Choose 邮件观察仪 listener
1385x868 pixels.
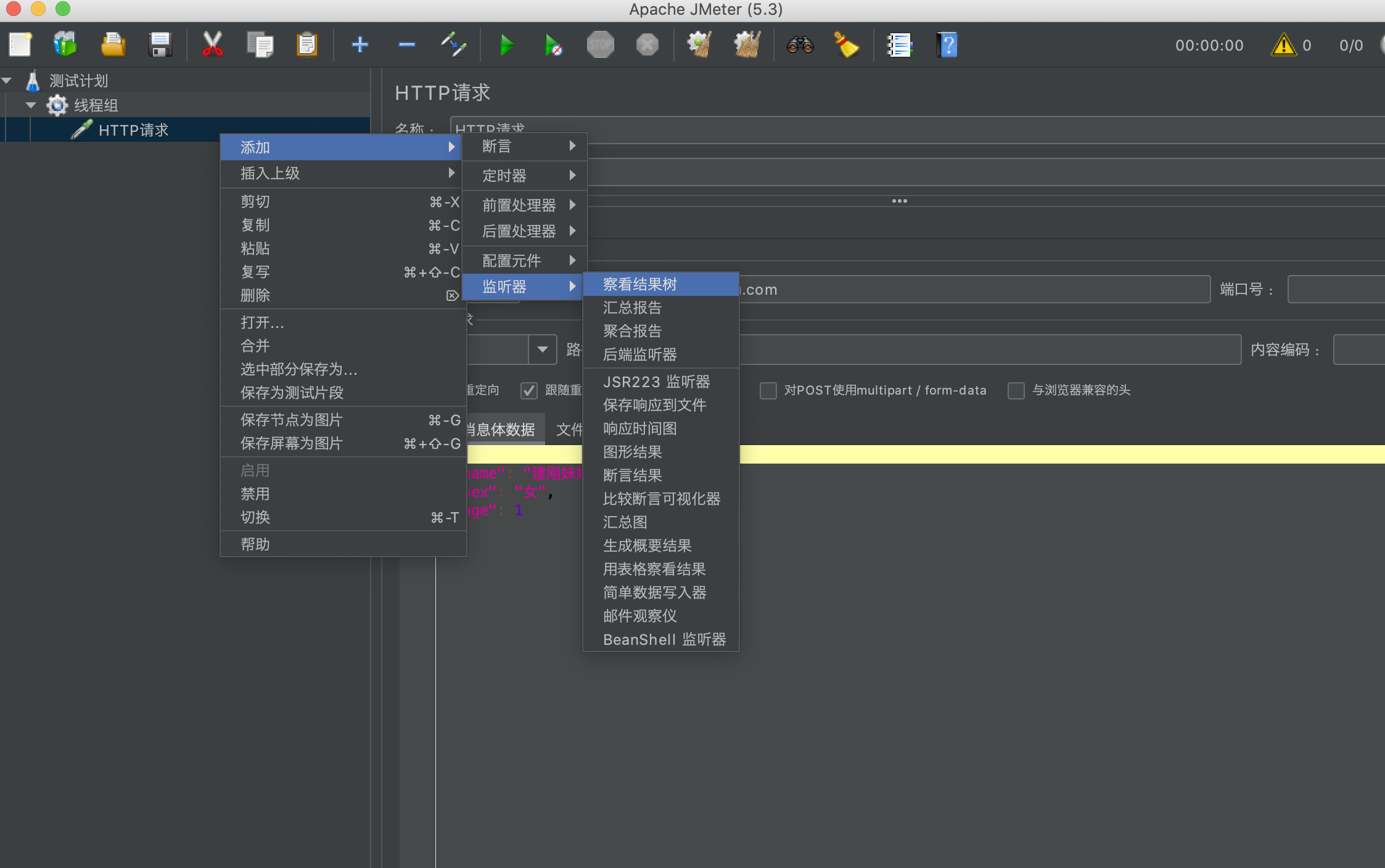tap(661, 616)
